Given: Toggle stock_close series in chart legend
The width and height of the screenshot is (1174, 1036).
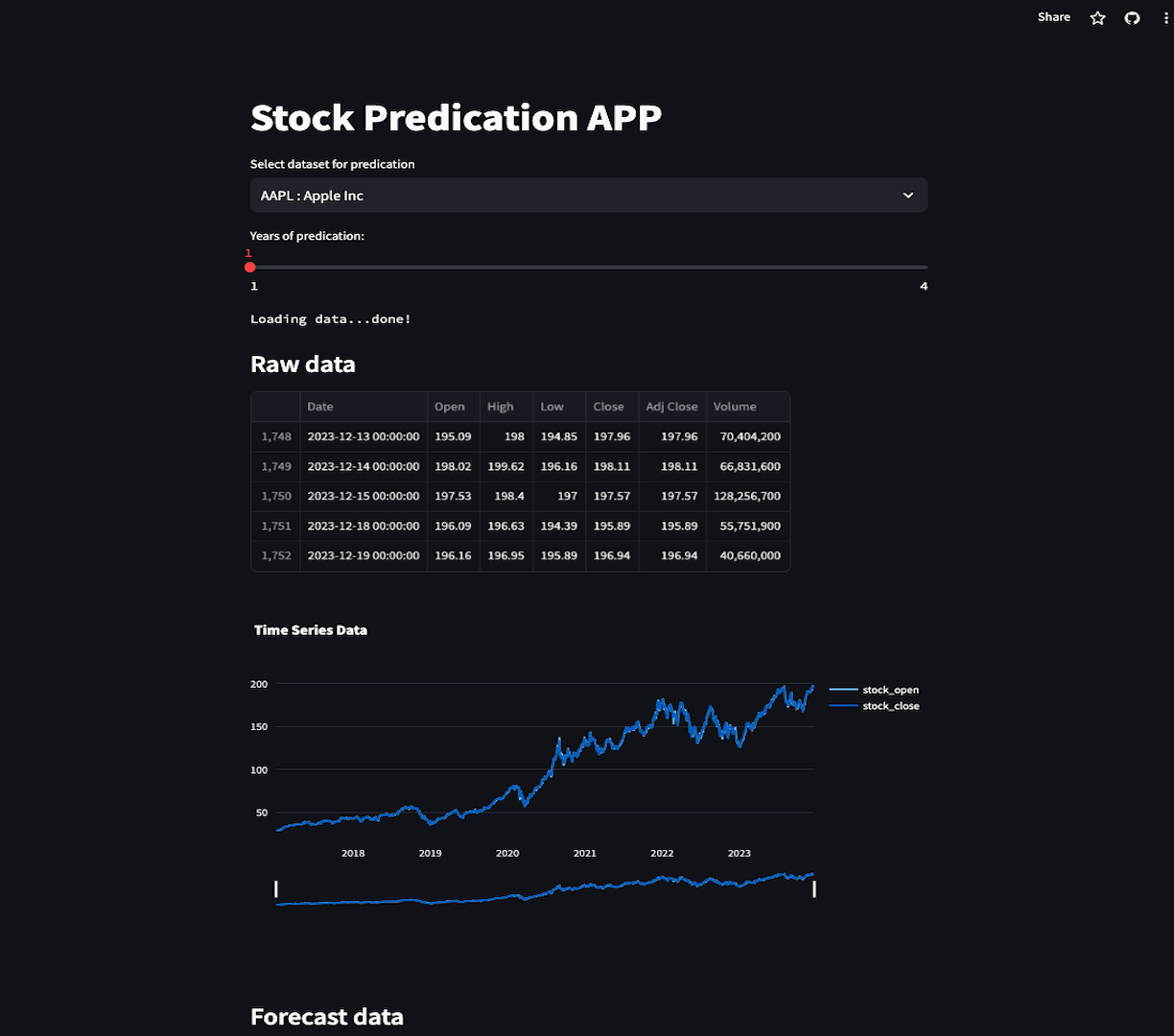Looking at the screenshot, I should tap(890, 706).
